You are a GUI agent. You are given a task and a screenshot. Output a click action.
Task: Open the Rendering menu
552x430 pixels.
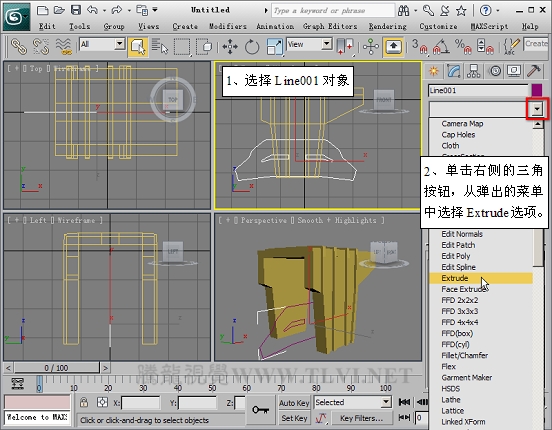(388, 26)
